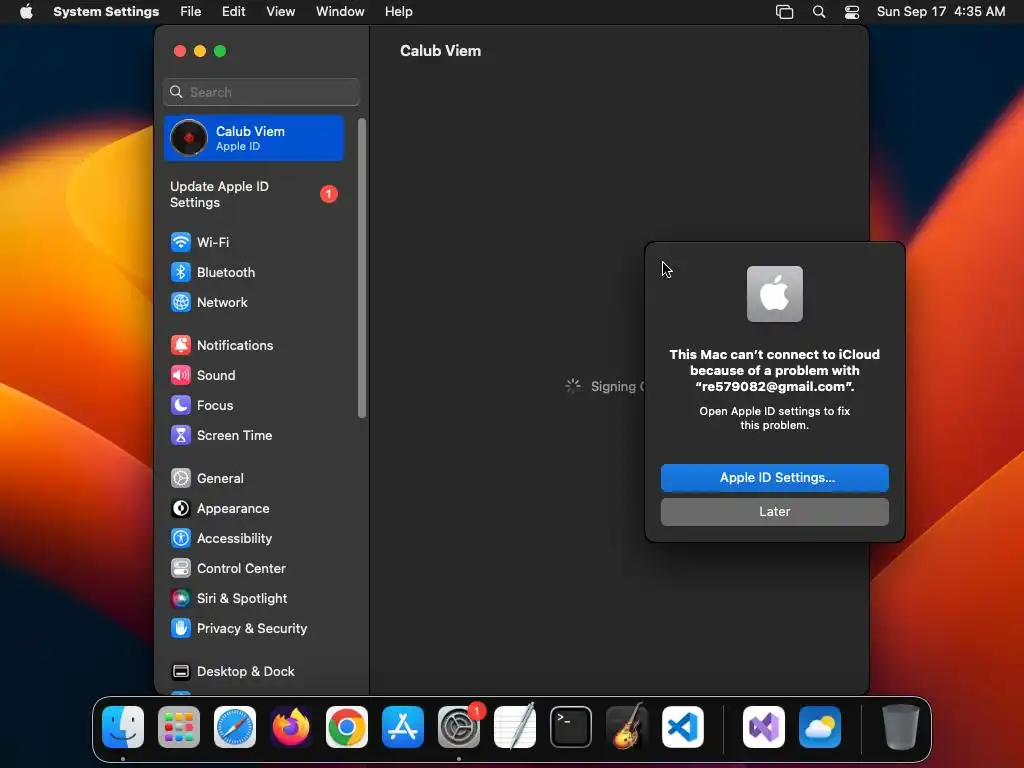Click Stage Manager icon in menu bar

pyautogui.click(x=784, y=12)
